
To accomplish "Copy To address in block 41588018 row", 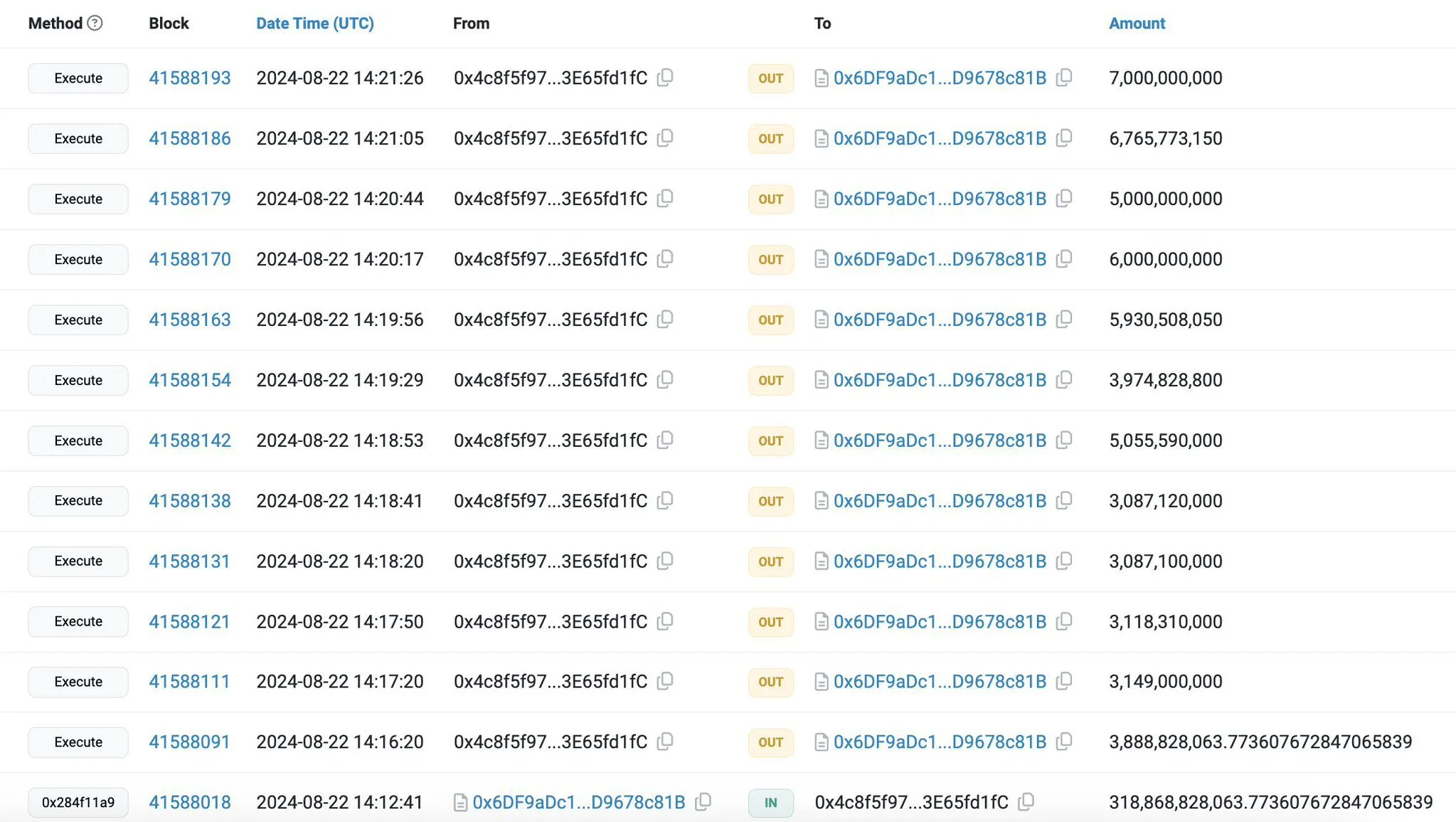I will (x=1026, y=802).
